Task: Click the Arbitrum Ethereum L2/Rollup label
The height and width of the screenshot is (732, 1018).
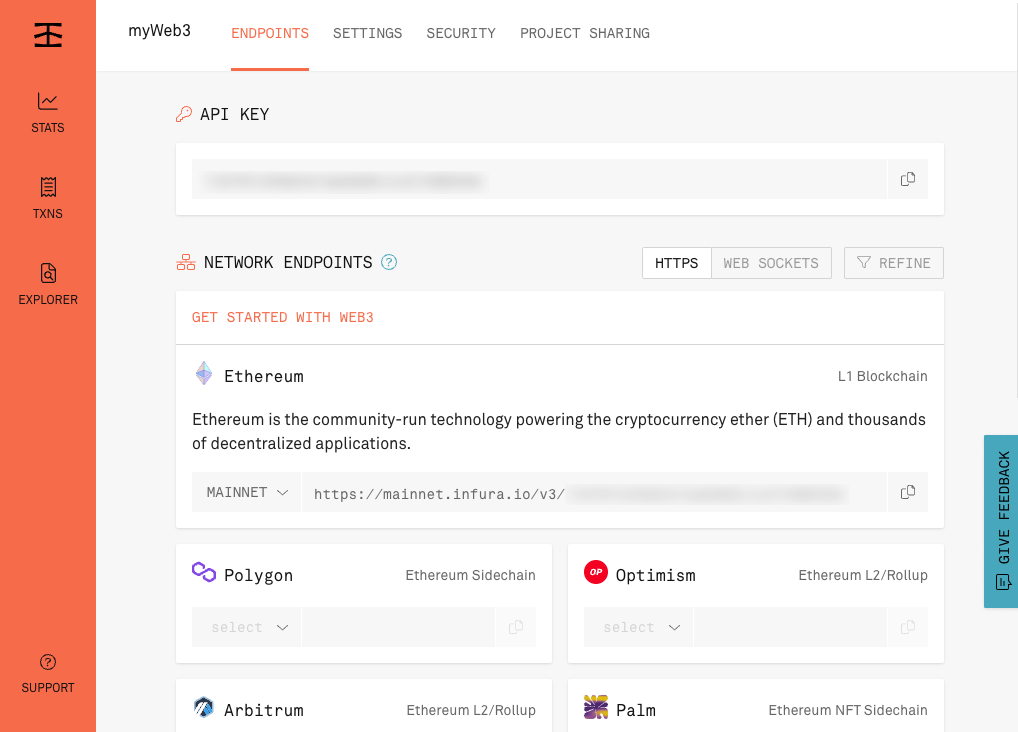Action: pyautogui.click(x=471, y=711)
